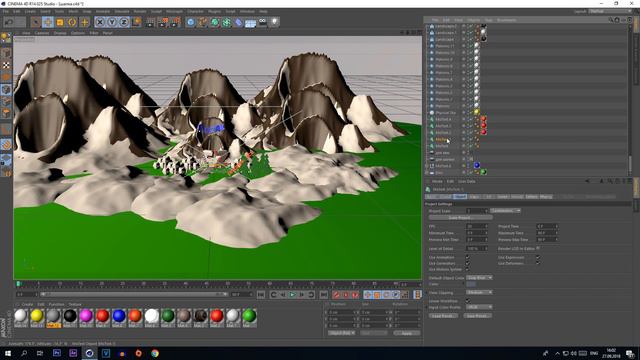Click the Floor environment icon
This screenshot has height=360, width=640.
pos(251,22)
